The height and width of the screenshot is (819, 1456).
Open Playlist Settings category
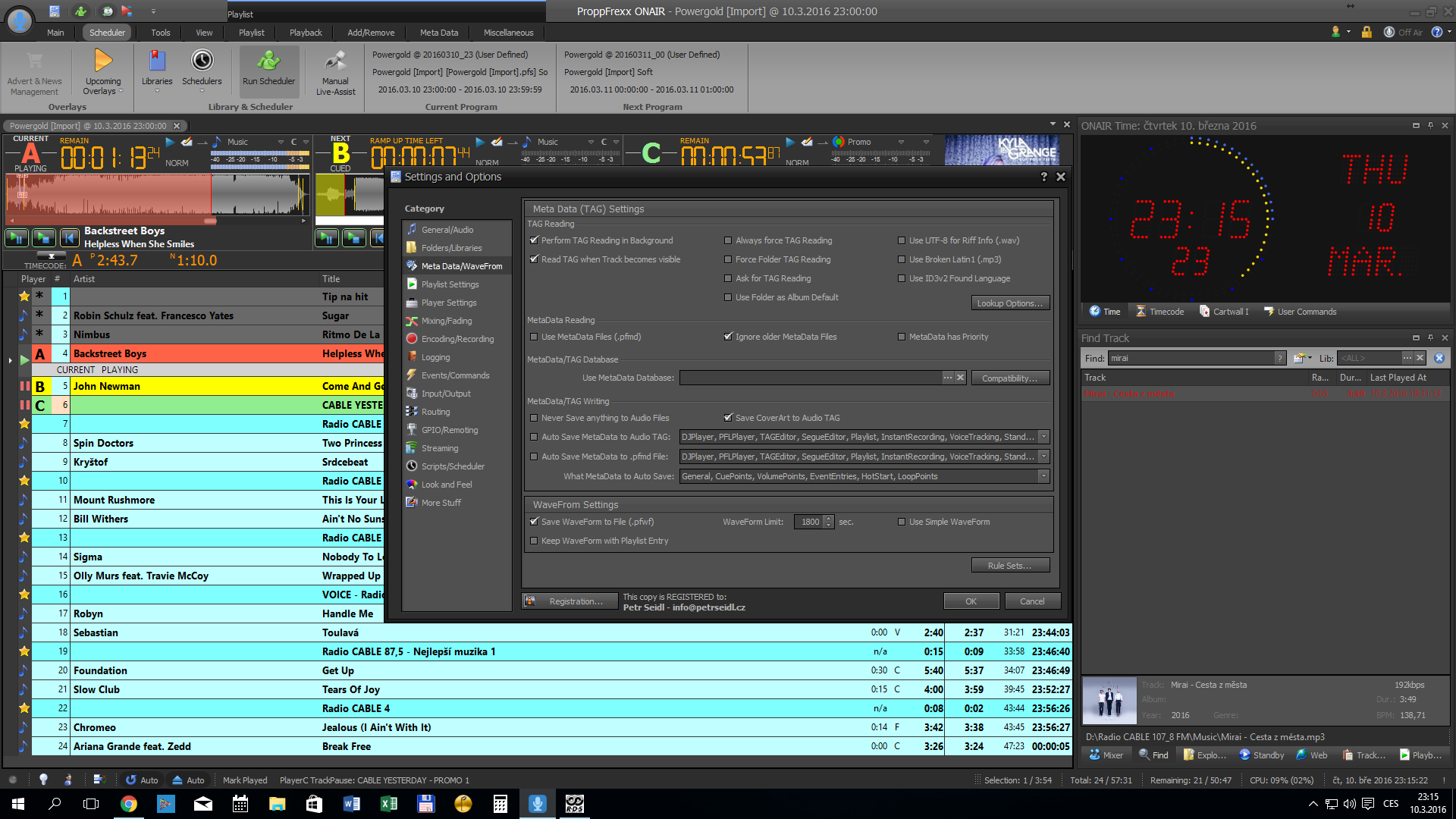[450, 284]
